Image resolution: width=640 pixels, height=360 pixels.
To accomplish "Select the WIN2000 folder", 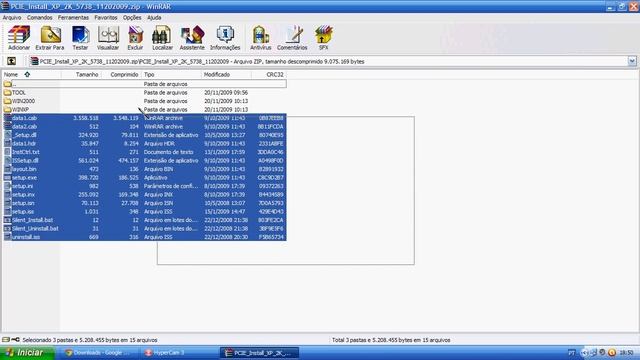I will click(x=19, y=101).
